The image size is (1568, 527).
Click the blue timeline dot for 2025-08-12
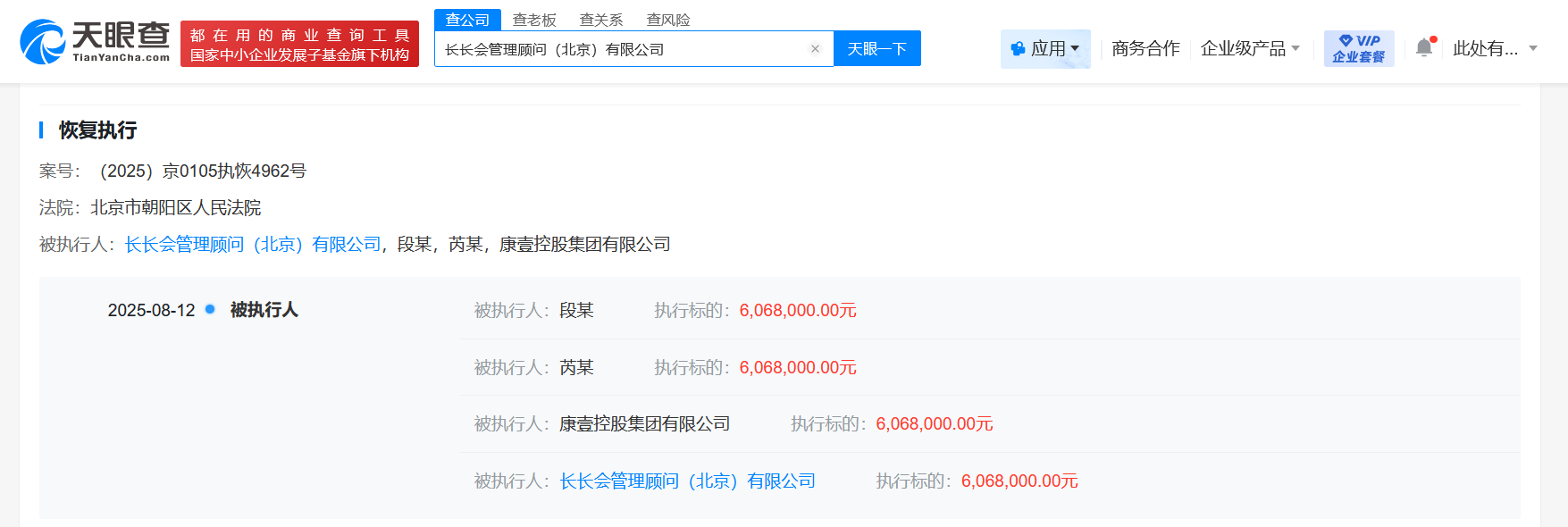(x=210, y=309)
